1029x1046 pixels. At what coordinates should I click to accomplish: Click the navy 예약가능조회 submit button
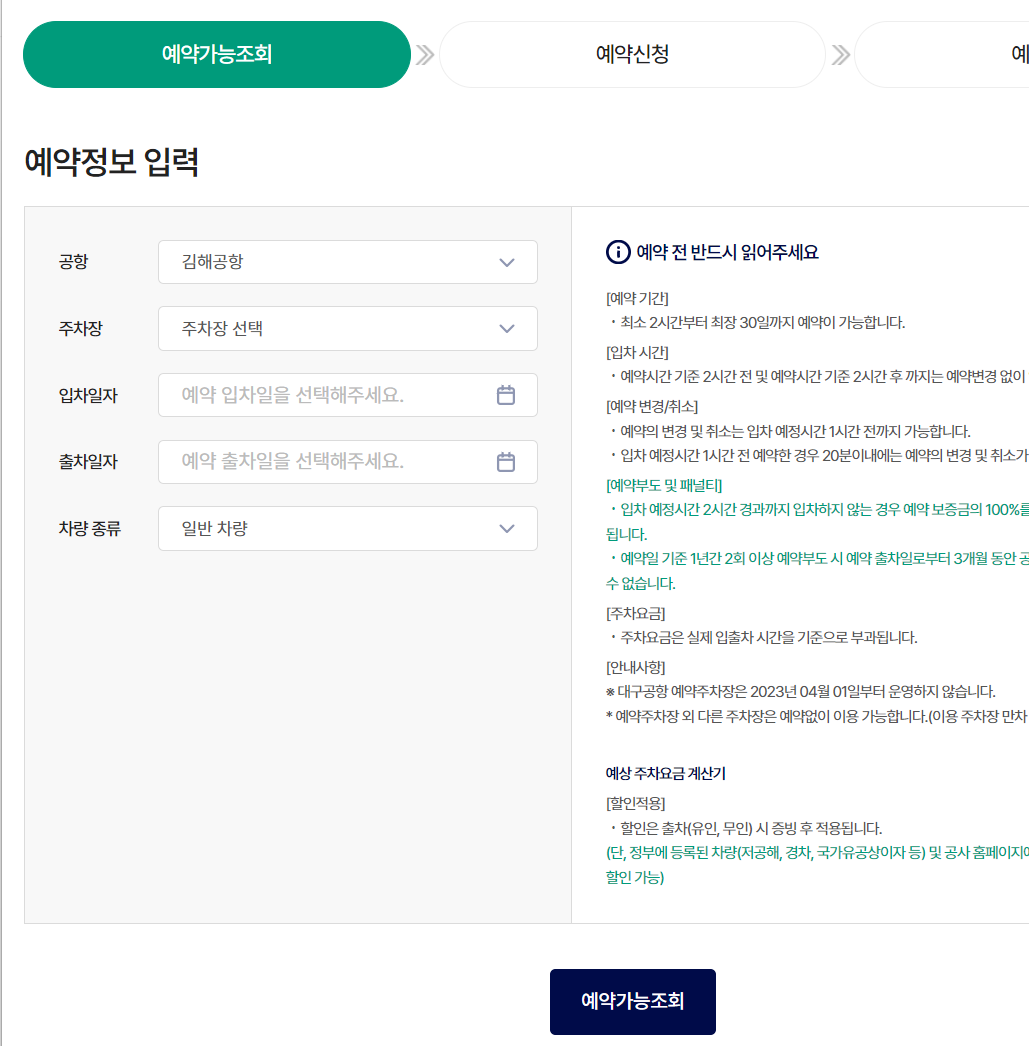[632, 1001]
